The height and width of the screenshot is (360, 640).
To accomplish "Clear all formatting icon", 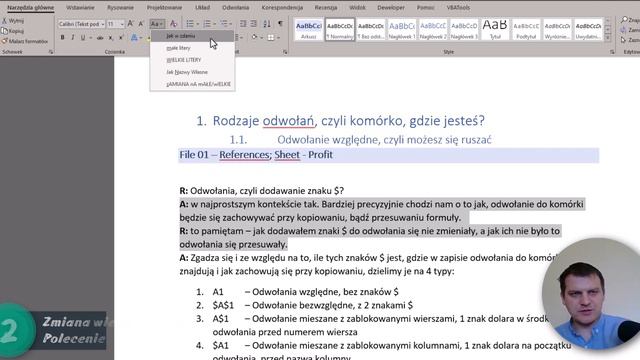I will pyautogui.click(x=173, y=24).
